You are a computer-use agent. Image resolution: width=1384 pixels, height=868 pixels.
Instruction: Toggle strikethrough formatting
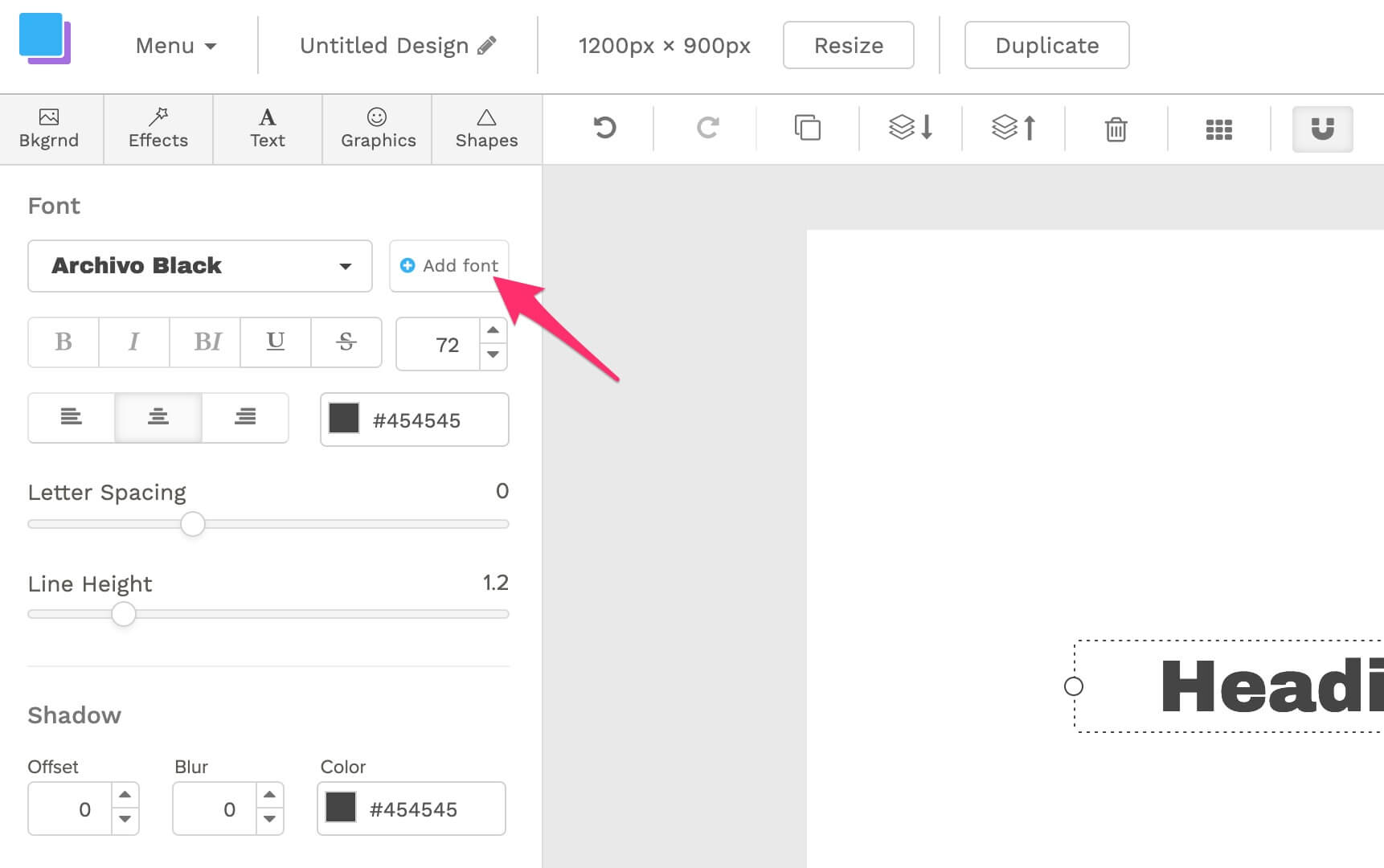(346, 342)
